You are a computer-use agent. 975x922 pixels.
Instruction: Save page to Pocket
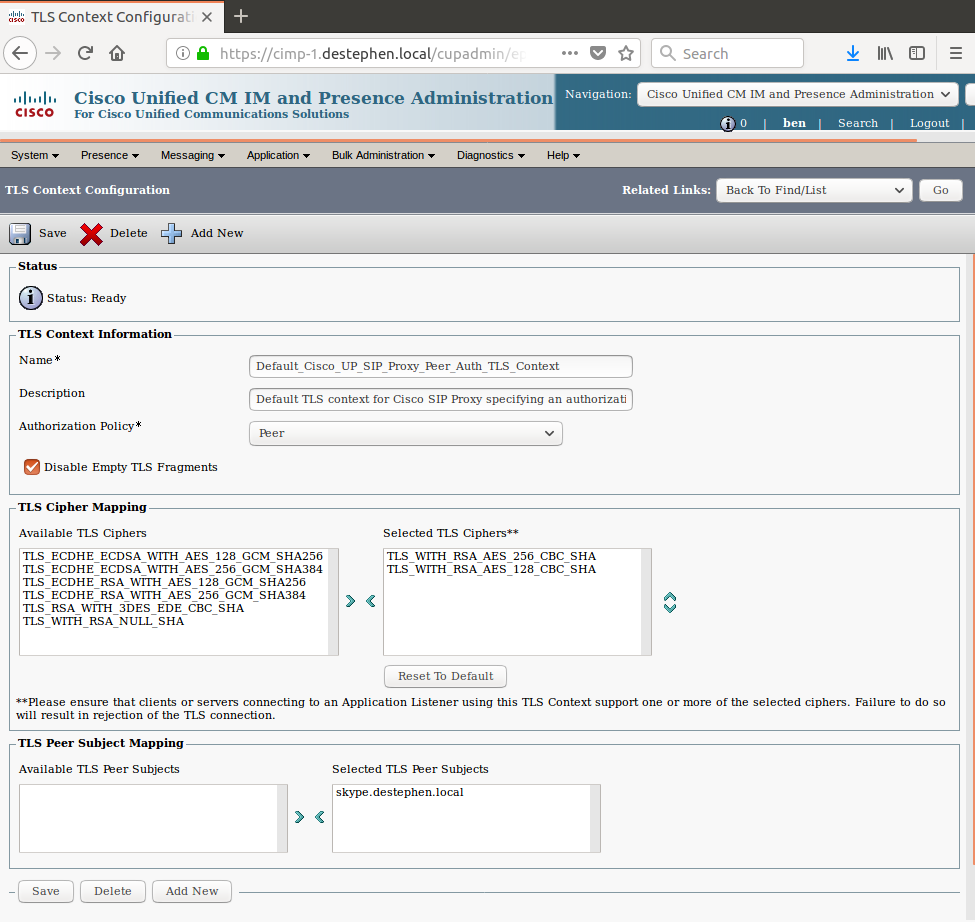pyautogui.click(x=598, y=53)
